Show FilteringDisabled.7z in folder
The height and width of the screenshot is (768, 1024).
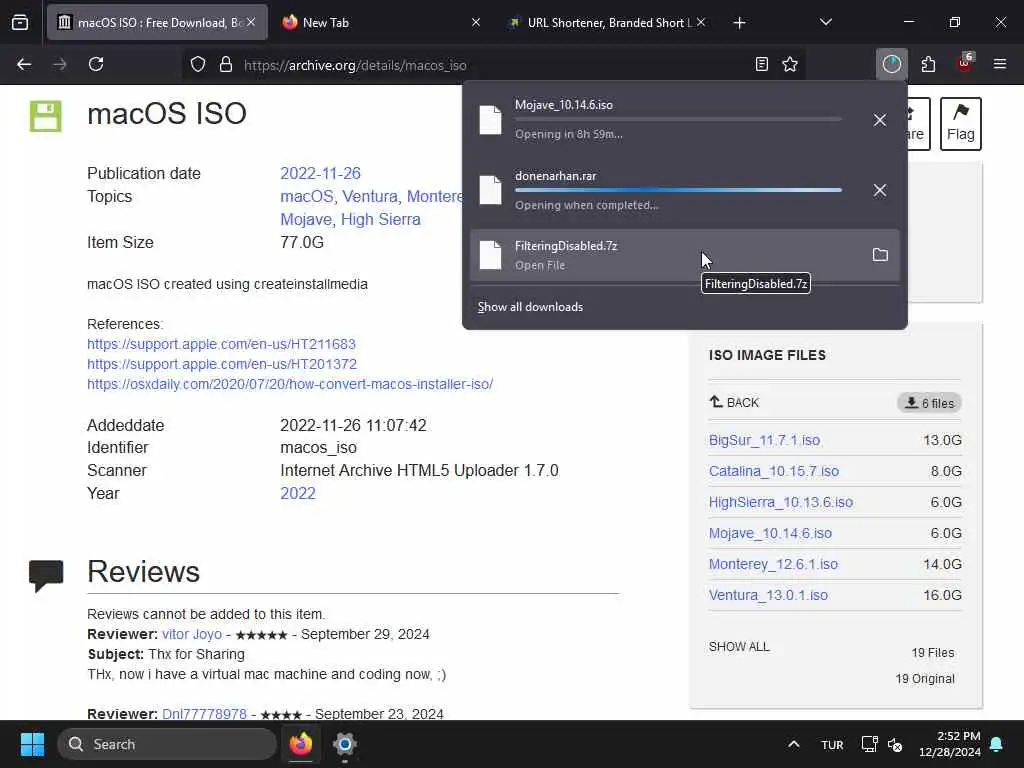coord(880,255)
